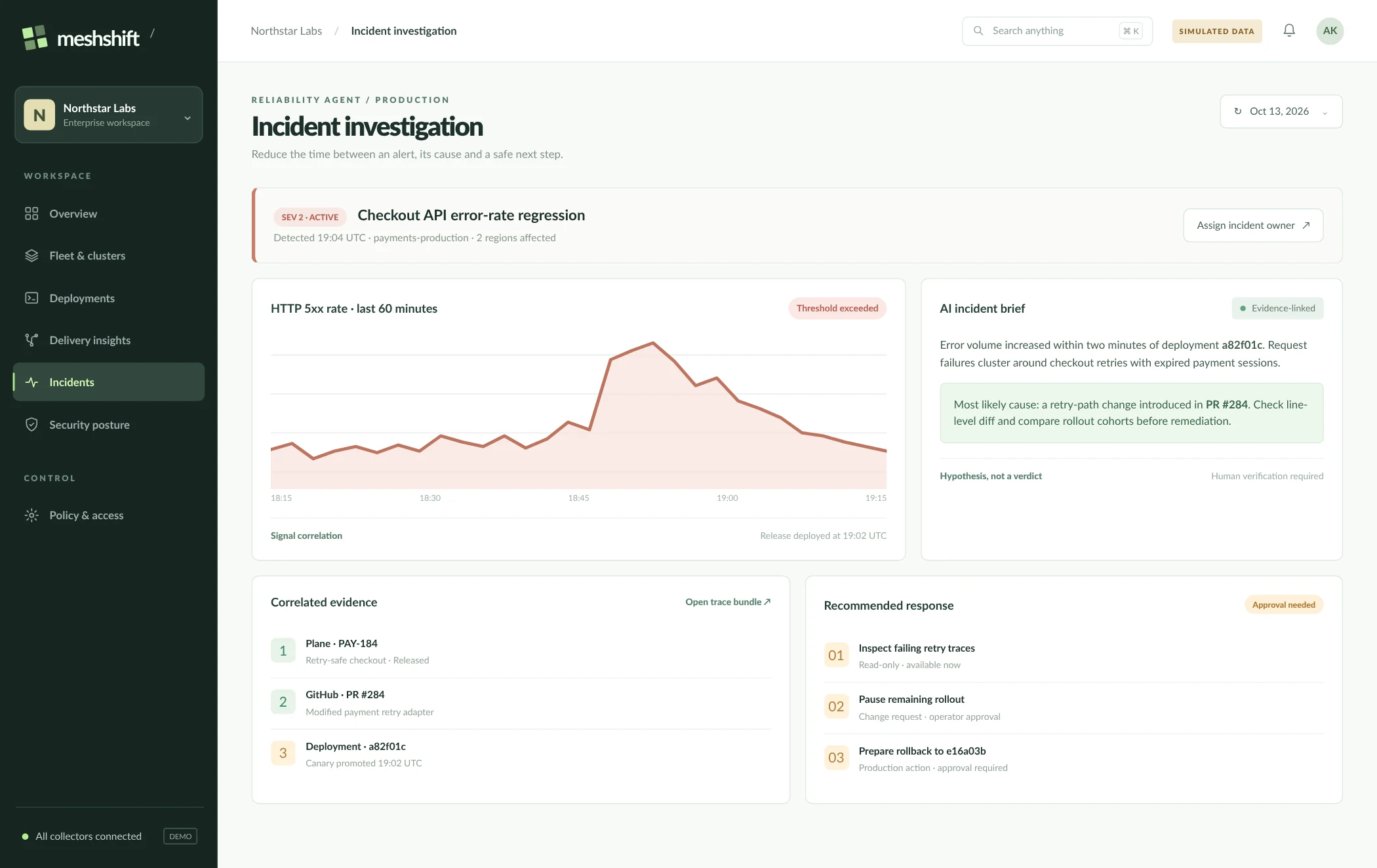
Task: Click Release deployed at 19:02 UTC note
Action: [824, 536]
